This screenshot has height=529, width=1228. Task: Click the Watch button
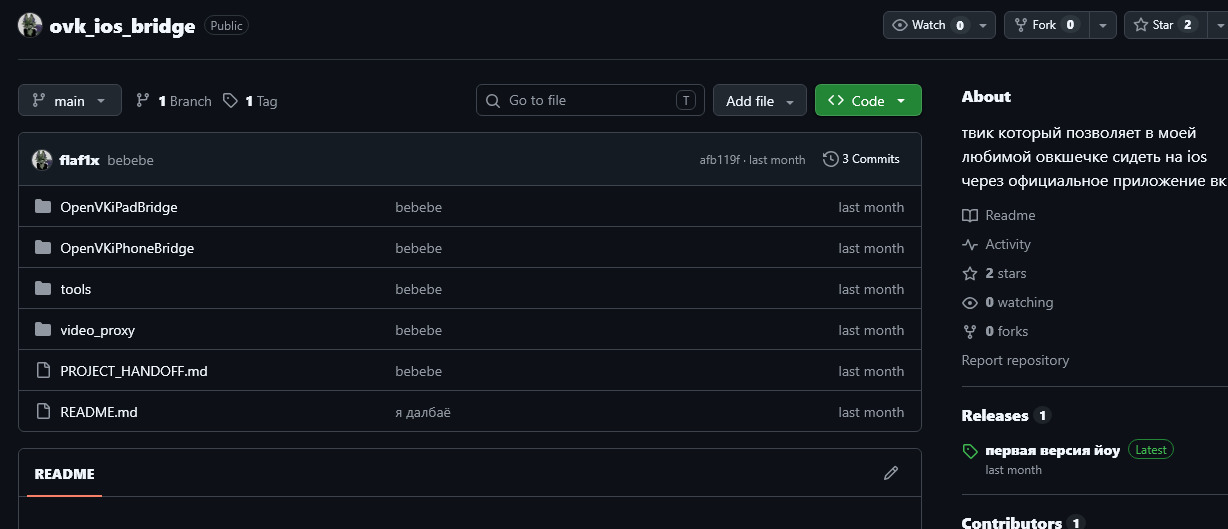[928, 25]
